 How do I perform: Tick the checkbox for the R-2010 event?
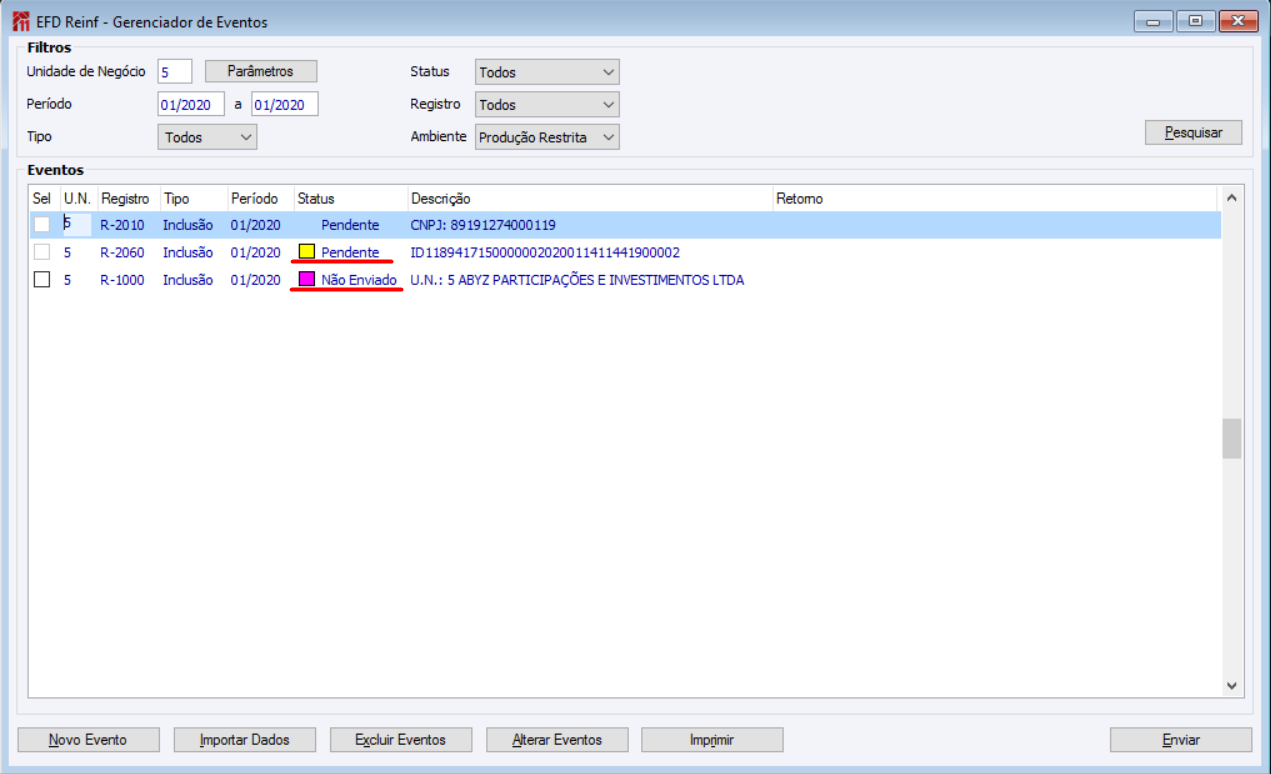click(41, 224)
